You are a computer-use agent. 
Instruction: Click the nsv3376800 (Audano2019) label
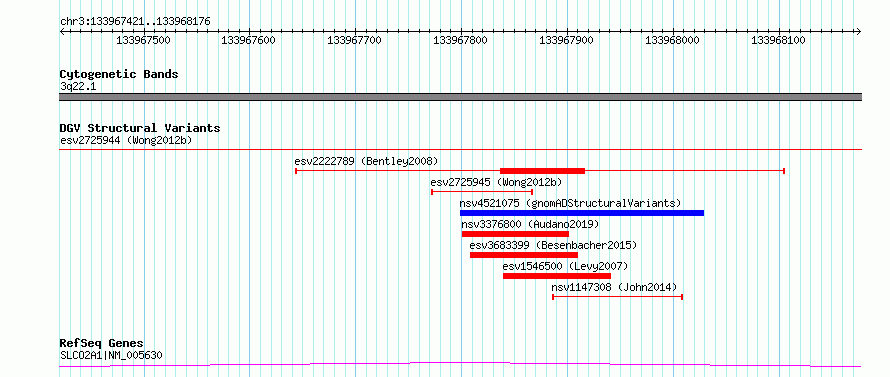coord(530,224)
